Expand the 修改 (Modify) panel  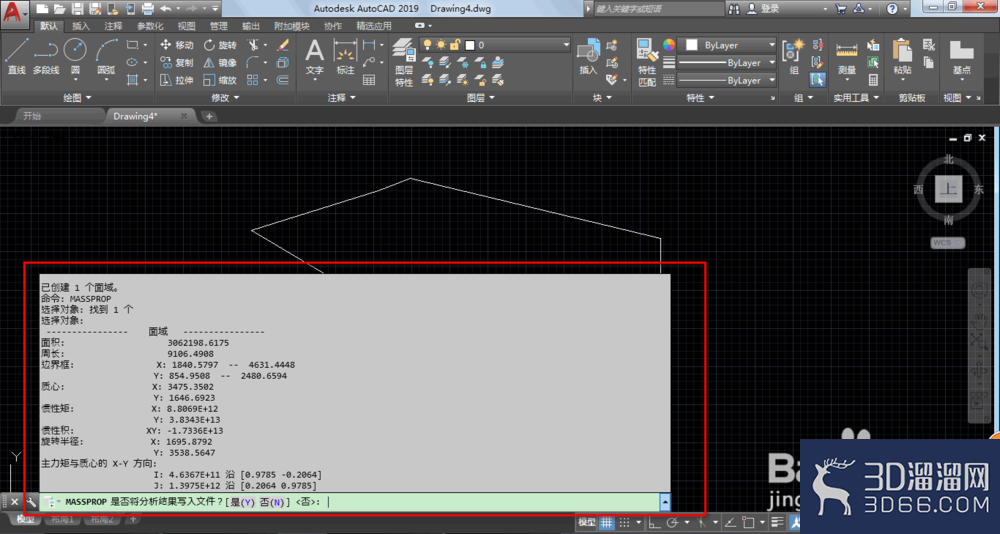pos(224,98)
